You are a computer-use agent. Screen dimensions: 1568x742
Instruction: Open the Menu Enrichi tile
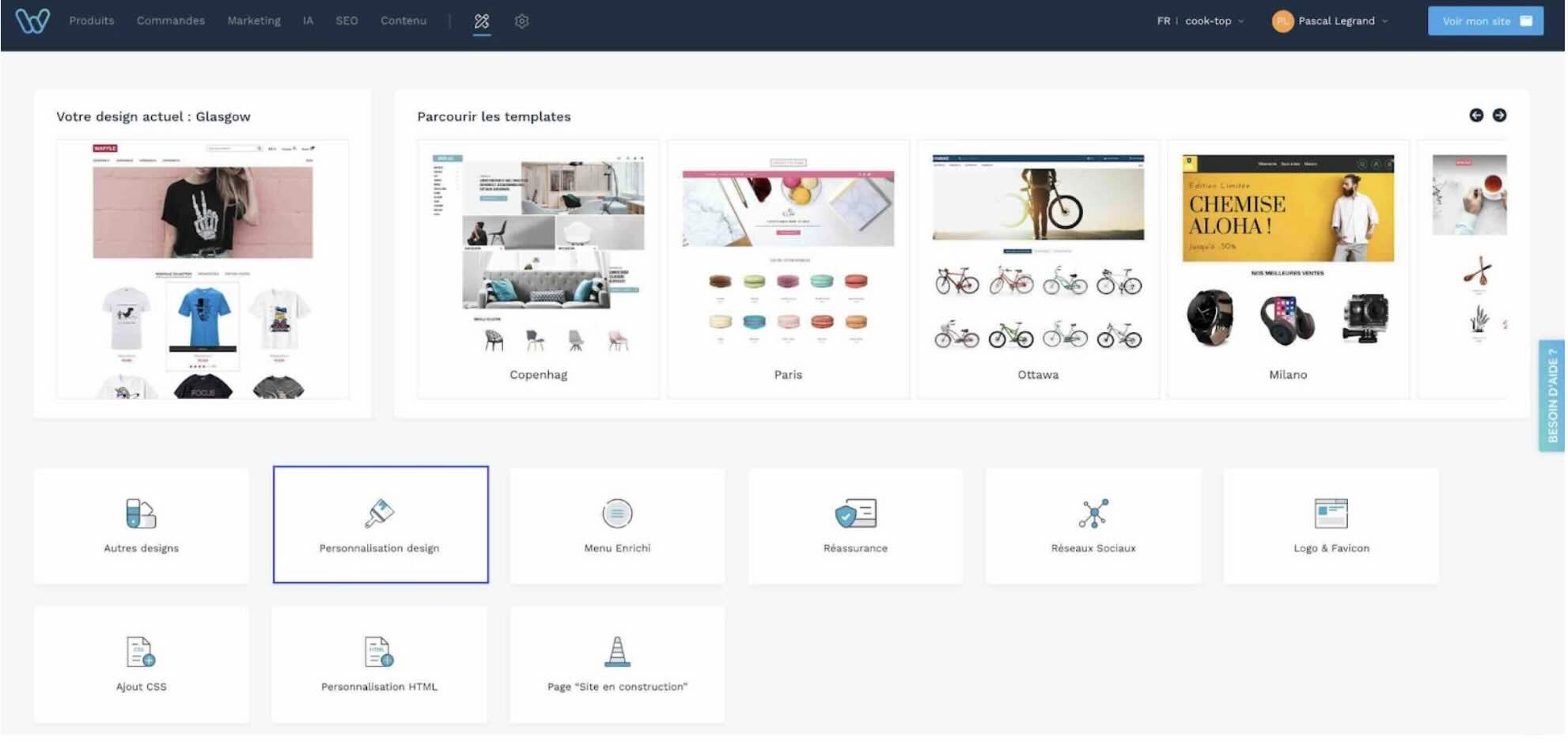(617, 525)
